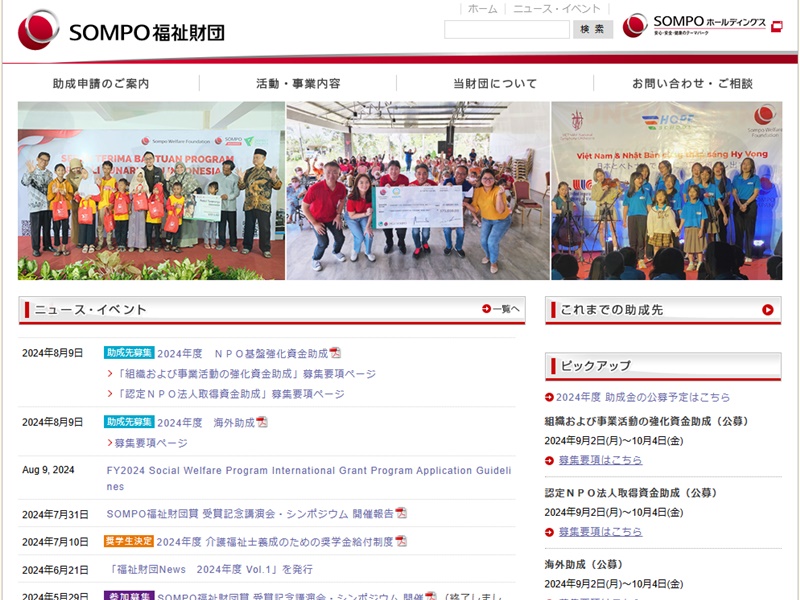Open the 募集要項ページ link under 海外助成
Image resolution: width=800 pixels, height=600 pixels.
pyautogui.click(x=151, y=443)
